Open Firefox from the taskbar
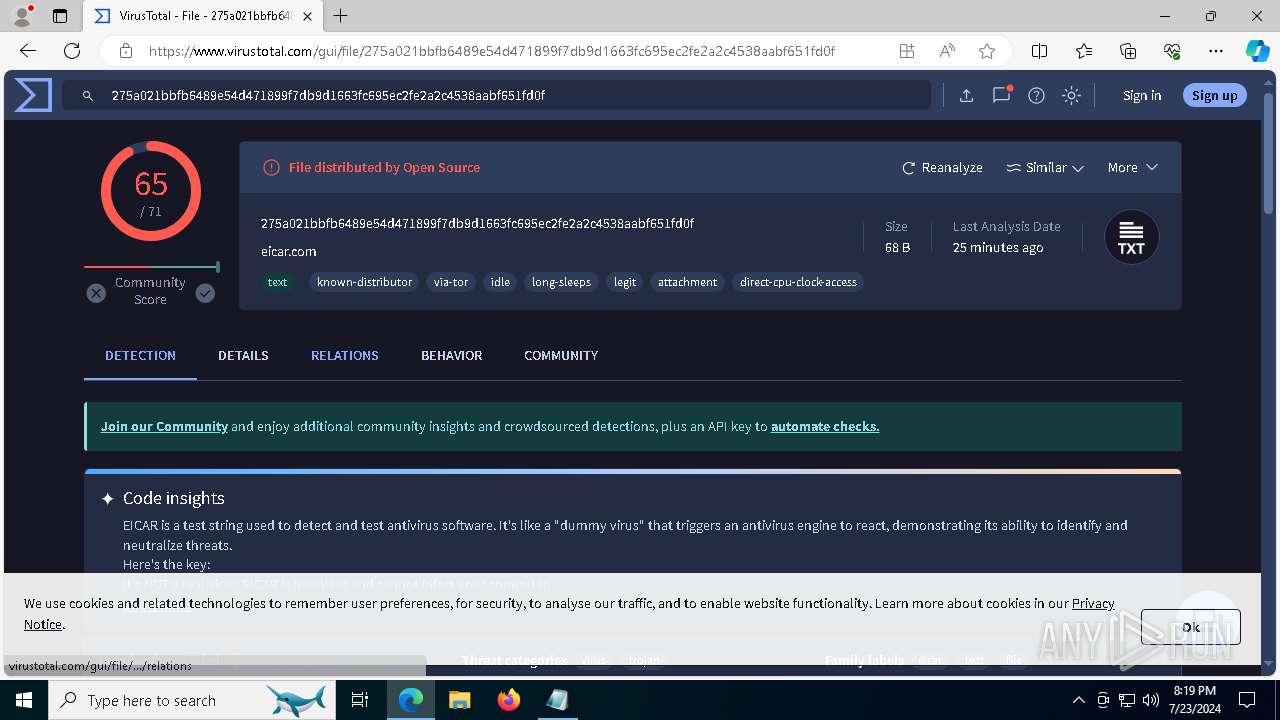Image resolution: width=1280 pixels, height=720 pixels. click(508, 700)
